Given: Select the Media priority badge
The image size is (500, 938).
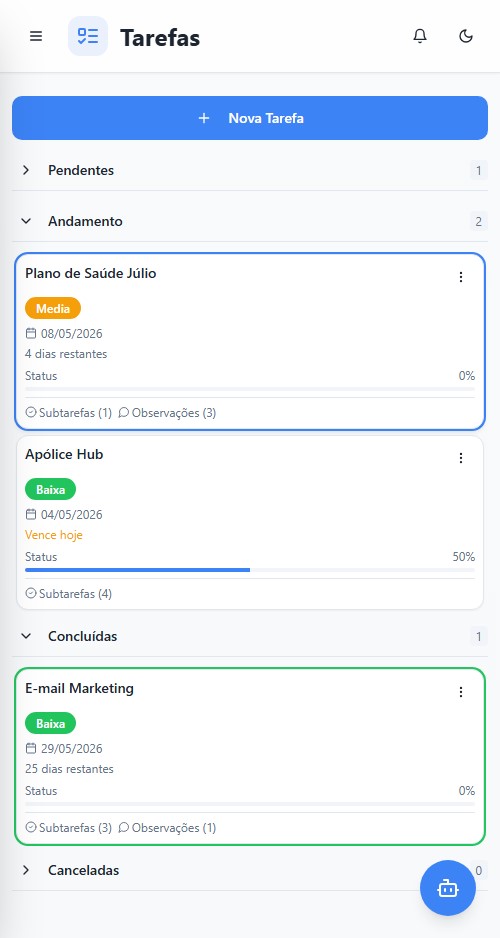Looking at the screenshot, I should pyautogui.click(x=53, y=309).
